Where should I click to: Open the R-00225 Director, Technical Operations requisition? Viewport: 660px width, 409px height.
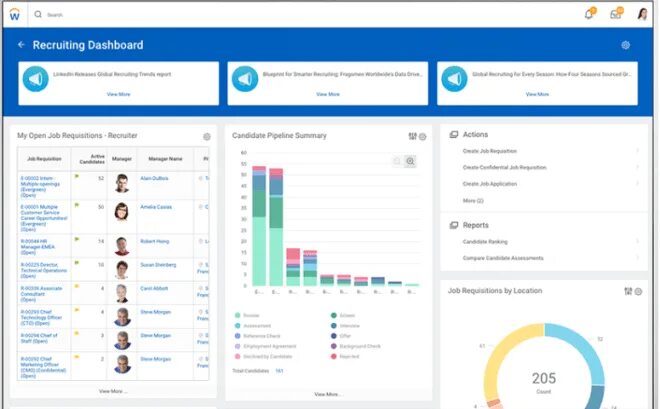pyautogui.click(x=44, y=271)
